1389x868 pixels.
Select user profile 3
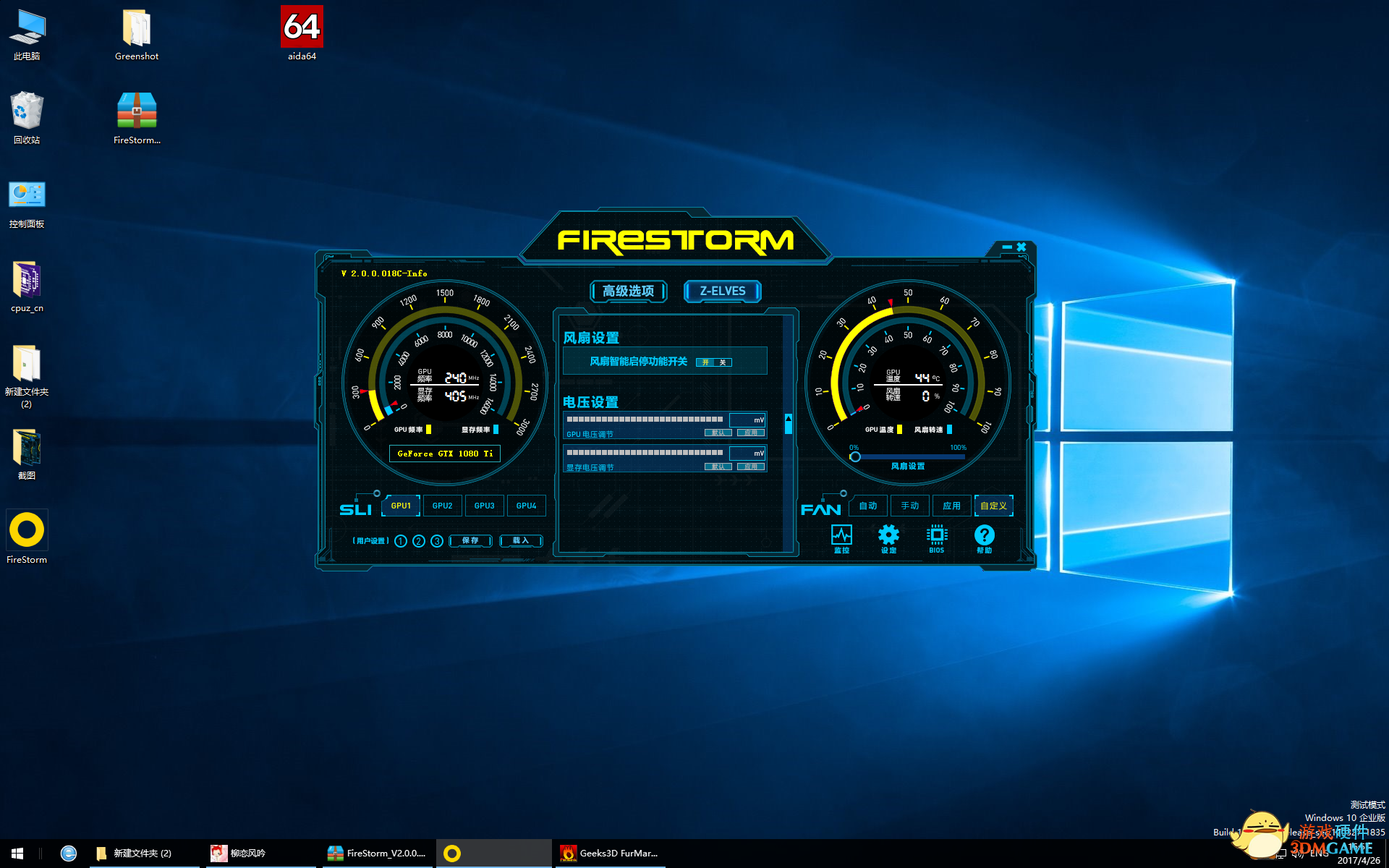coord(437,541)
